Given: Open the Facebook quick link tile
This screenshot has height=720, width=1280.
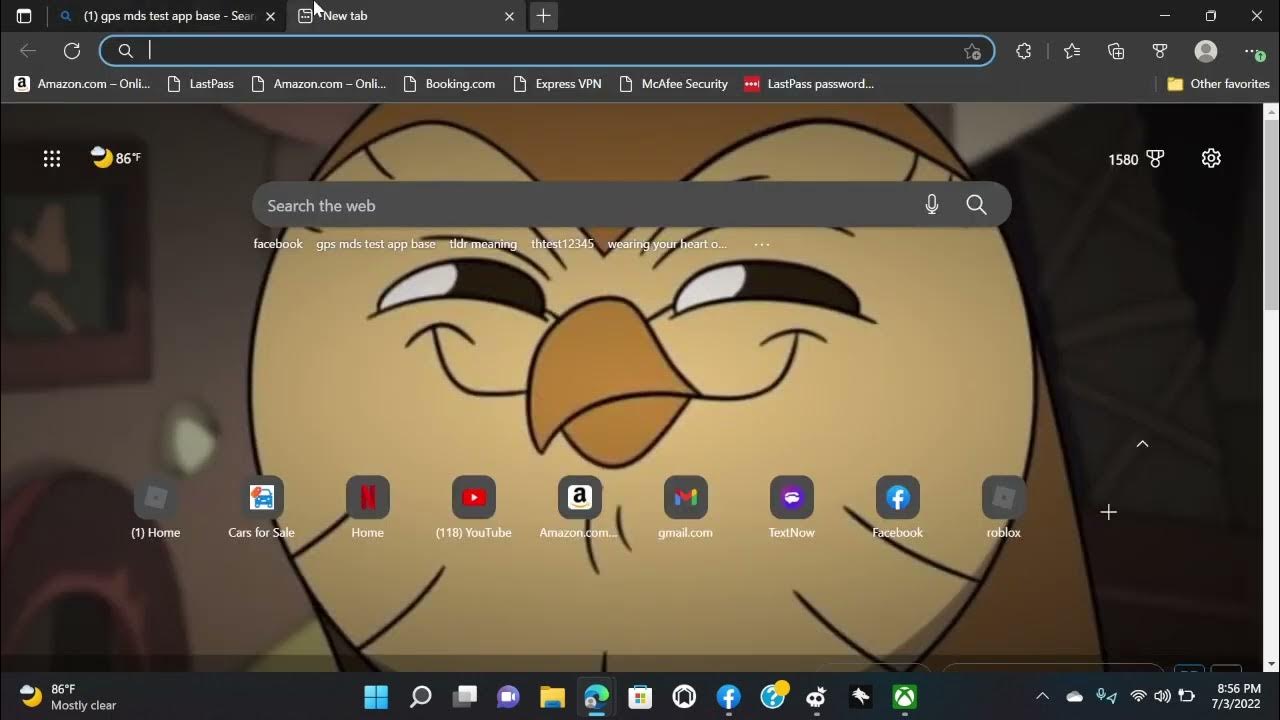Looking at the screenshot, I should coord(898,508).
